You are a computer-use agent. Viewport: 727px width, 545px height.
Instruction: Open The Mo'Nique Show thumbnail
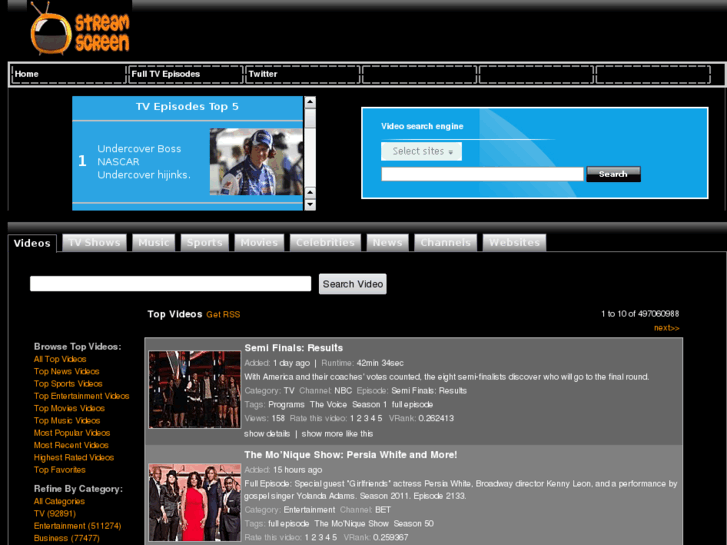point(195,502)
